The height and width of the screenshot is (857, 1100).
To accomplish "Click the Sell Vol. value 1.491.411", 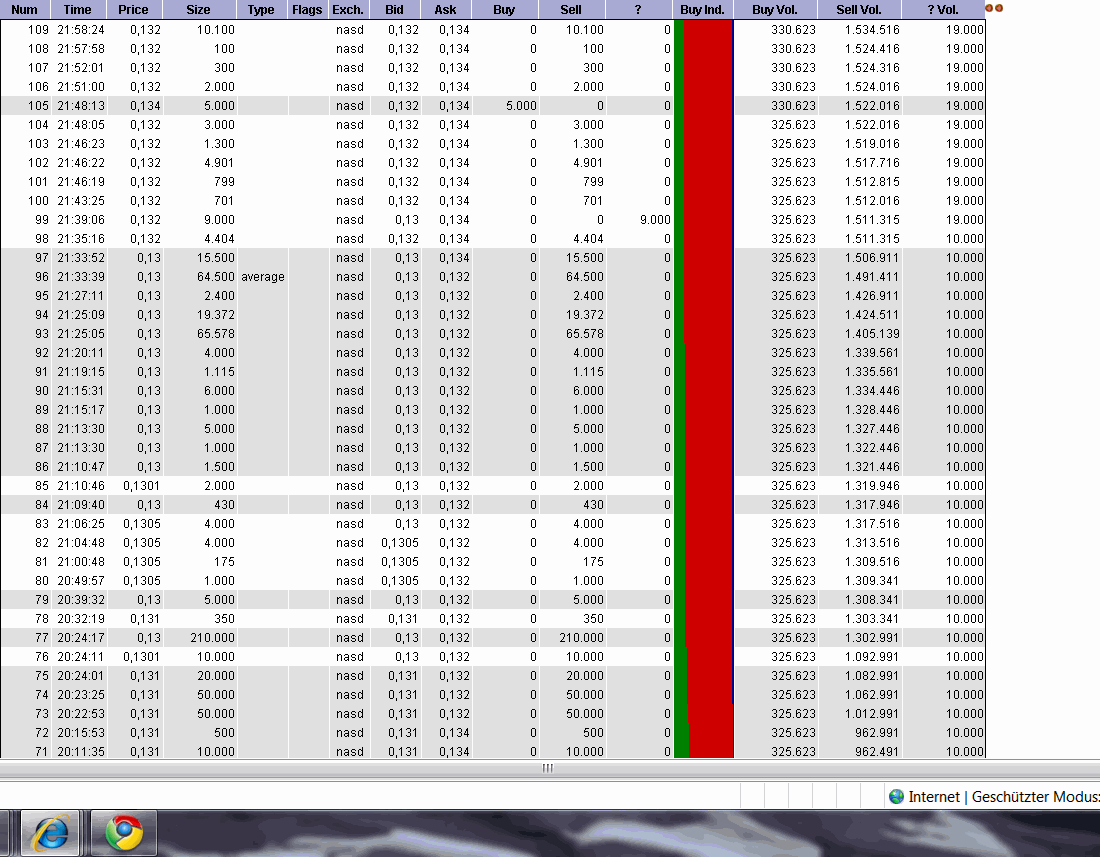I will coord(872,276).
